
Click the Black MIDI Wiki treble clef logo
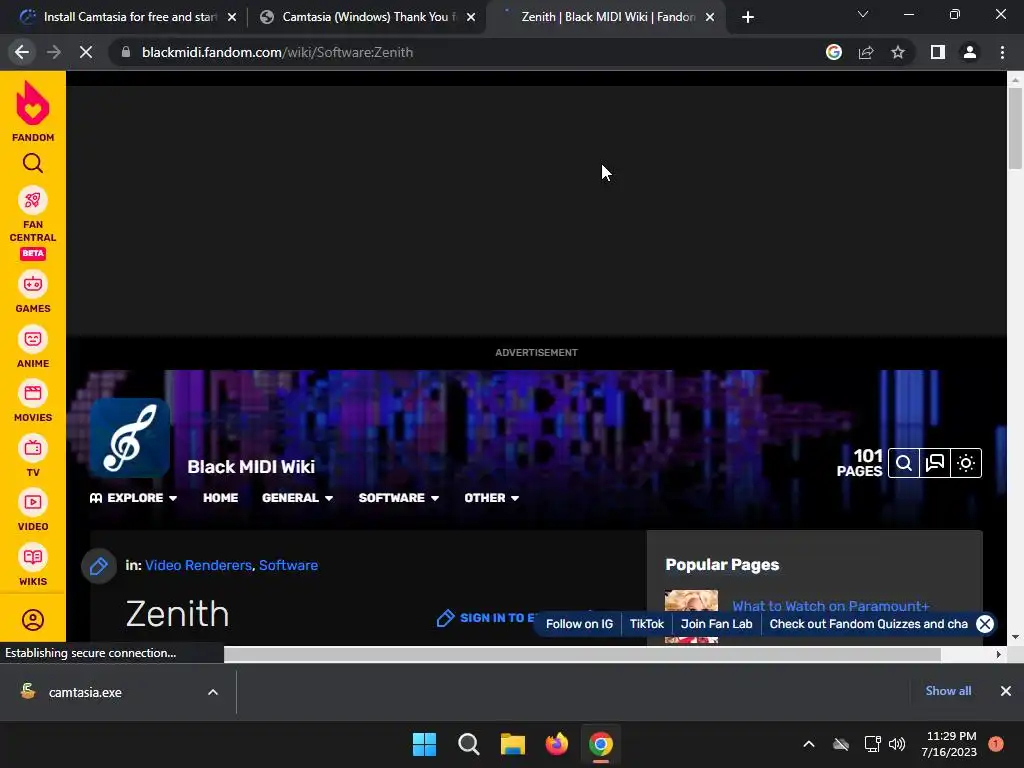130,438
